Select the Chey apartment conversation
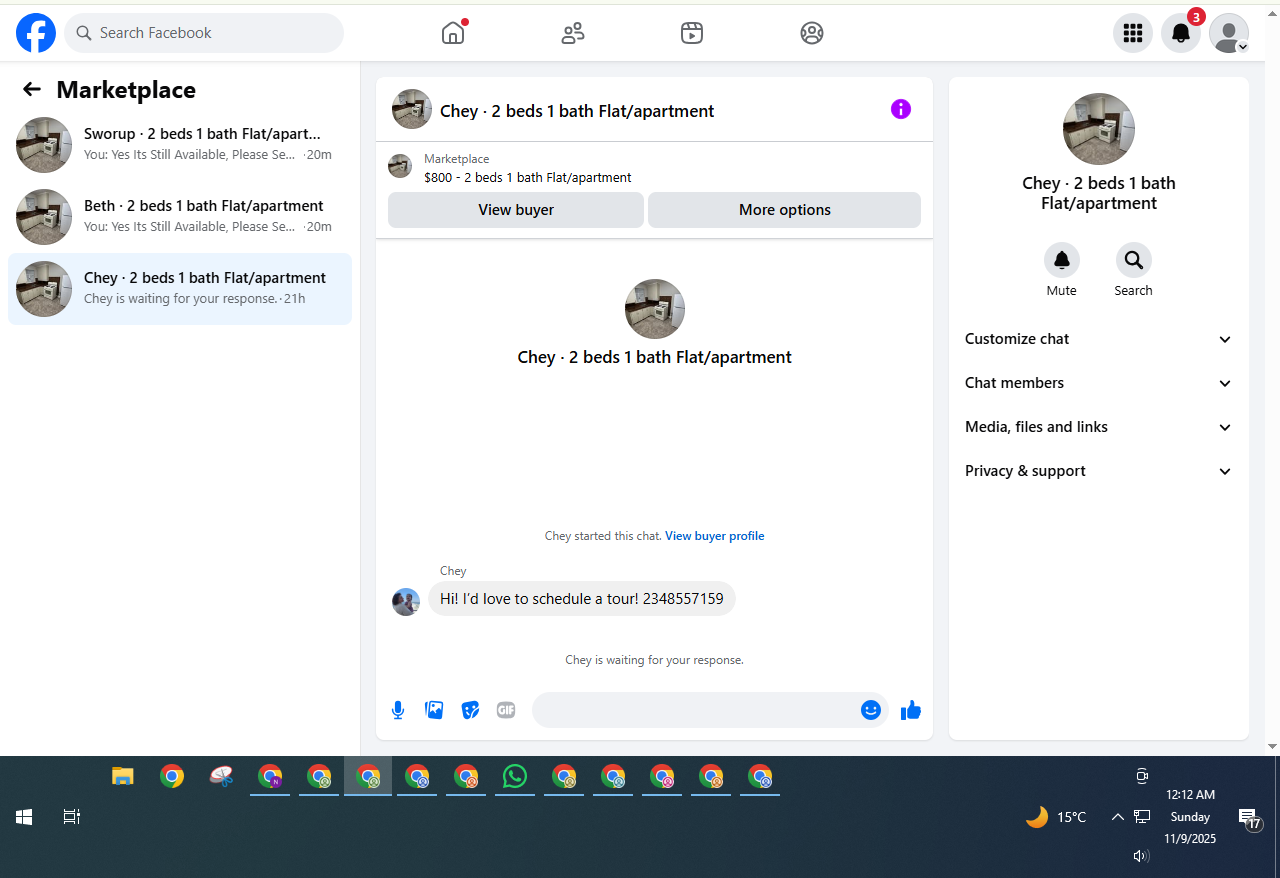This screenshot has height=878, width=1280. (x=180, y=289)
